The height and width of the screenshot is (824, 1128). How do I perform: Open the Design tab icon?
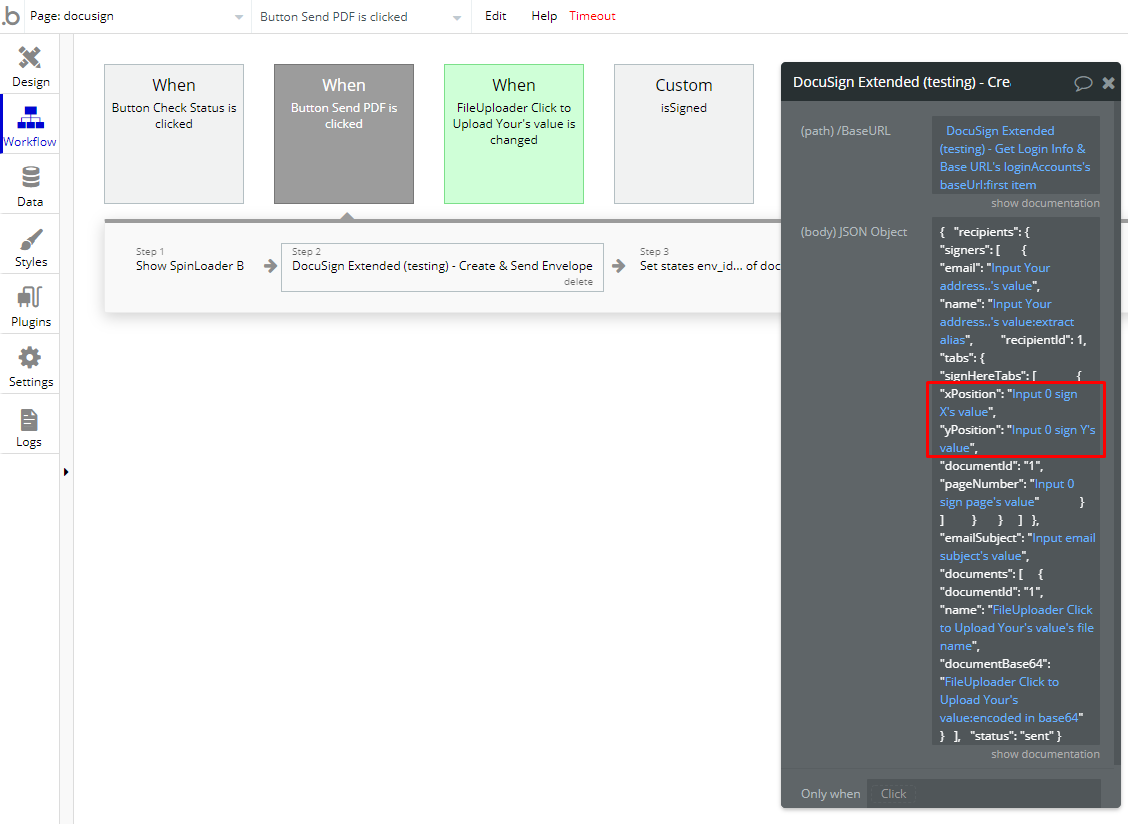pyautogui.click(x=30, y=58)
